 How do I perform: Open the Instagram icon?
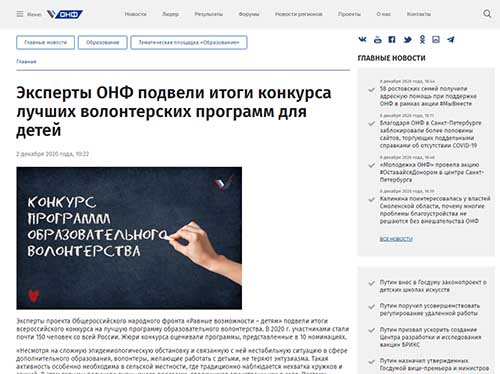436,40
